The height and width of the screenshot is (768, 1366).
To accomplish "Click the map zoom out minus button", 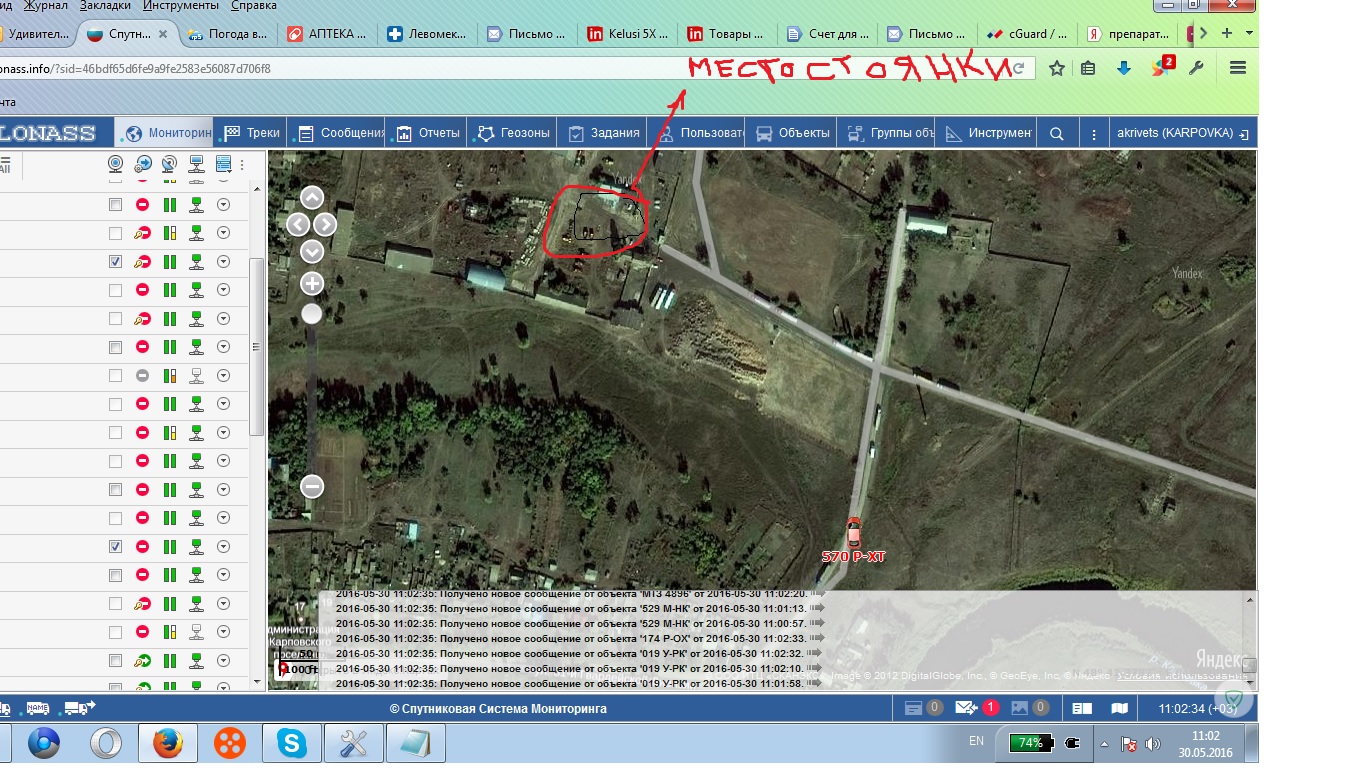I will pos(312,487).
